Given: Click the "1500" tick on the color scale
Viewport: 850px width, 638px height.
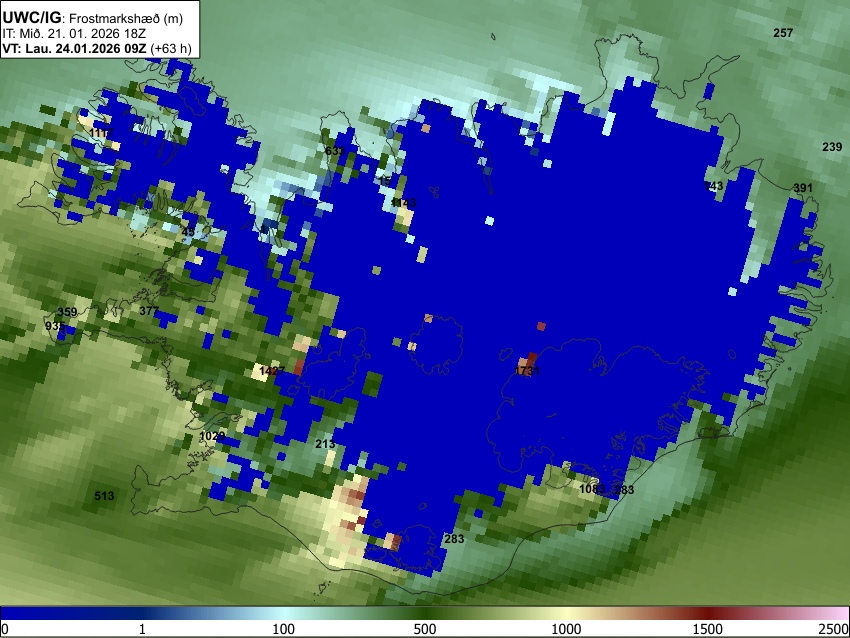Looking at the screenshot, I should (708, 629).
